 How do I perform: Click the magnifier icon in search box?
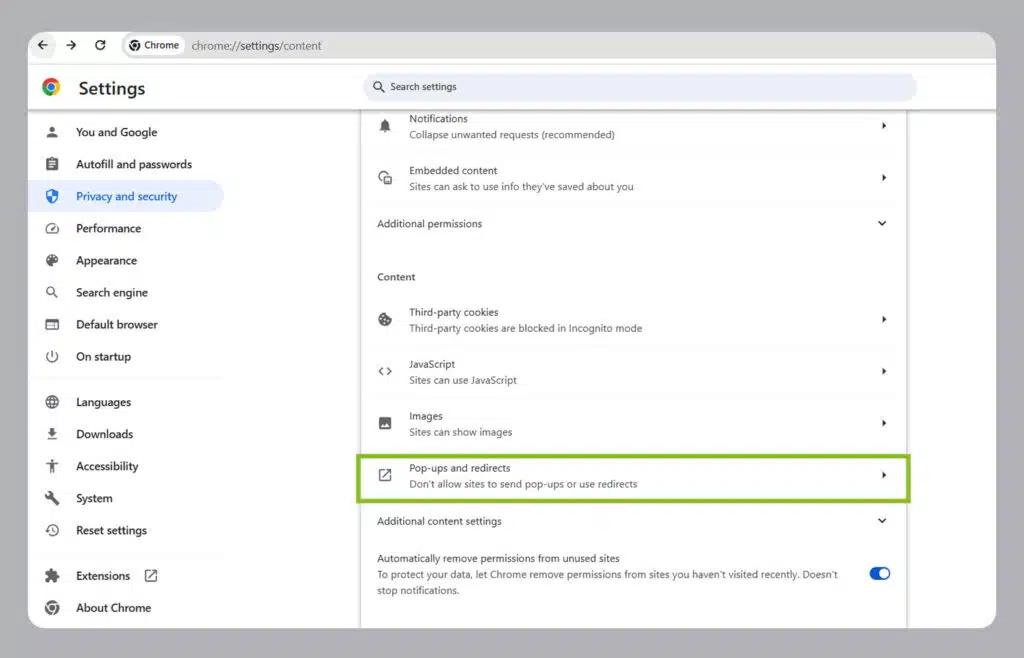coord(379,86)
